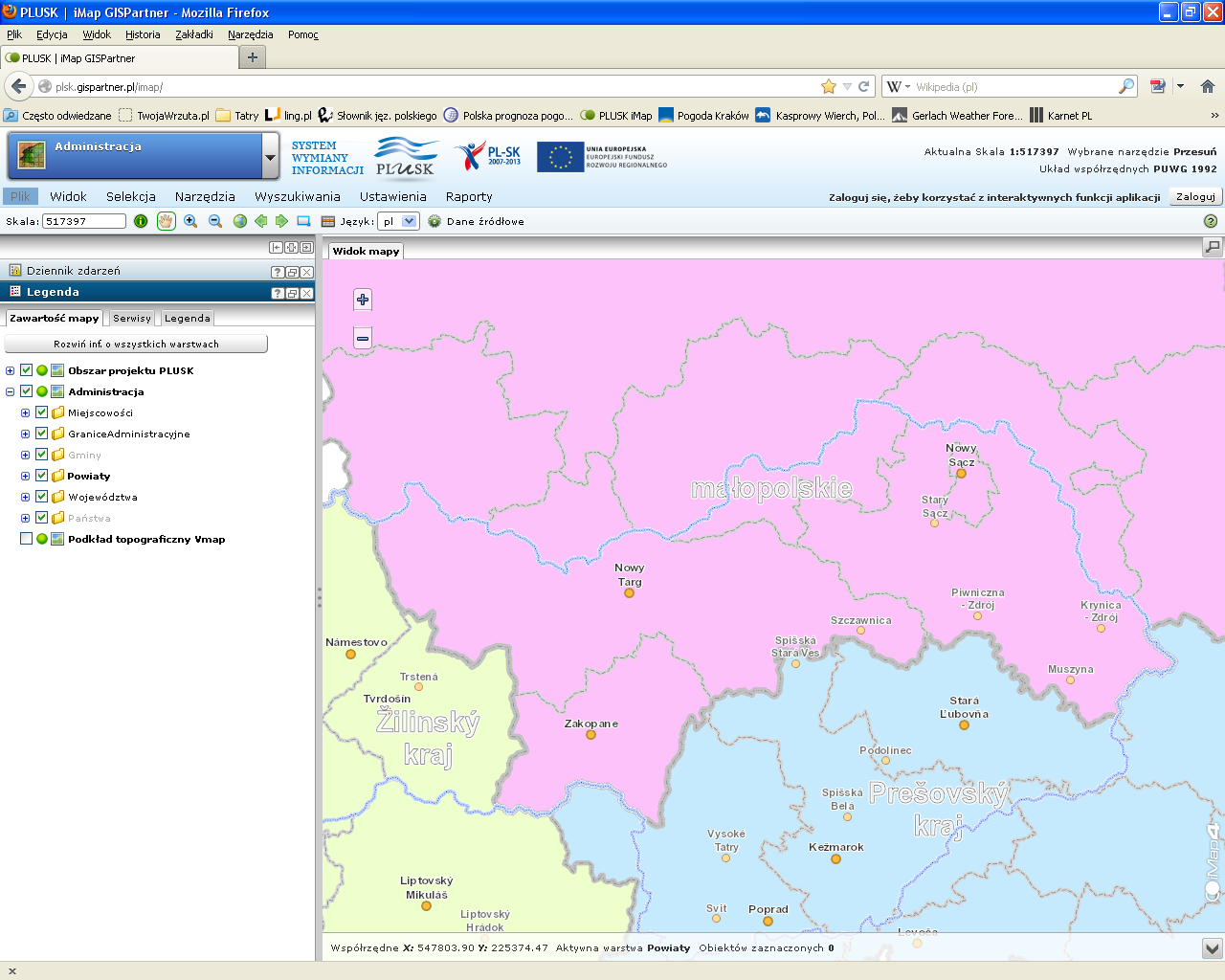Open the Historia Firefox menu

coord(143,34)
